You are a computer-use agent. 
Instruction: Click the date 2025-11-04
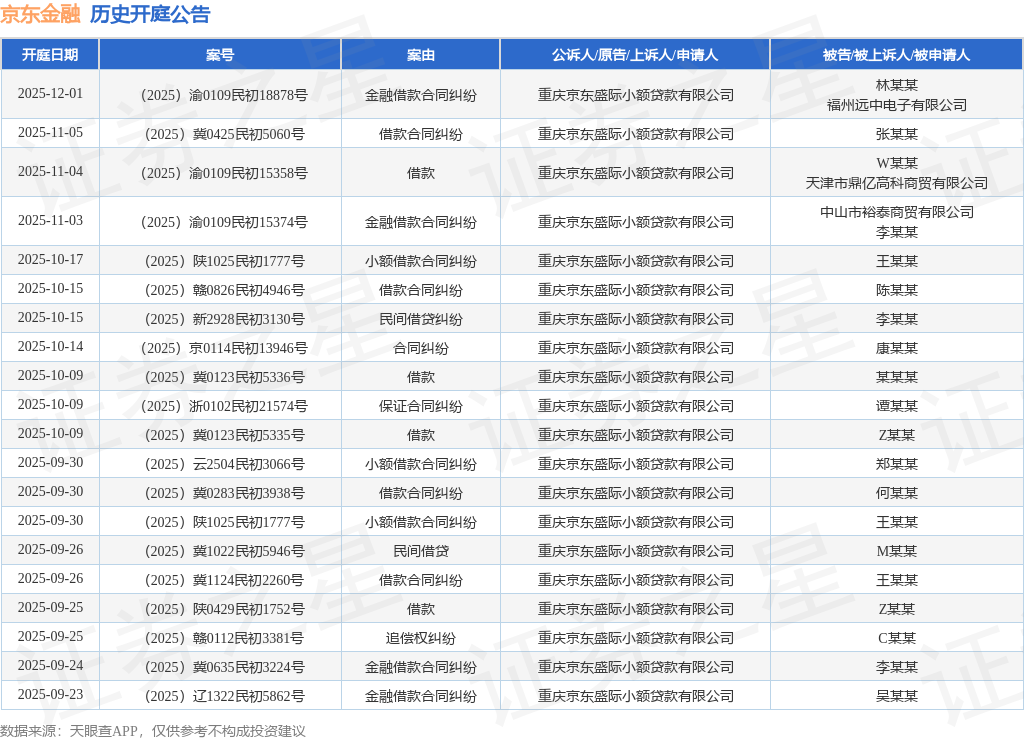[x=50, y=171]
